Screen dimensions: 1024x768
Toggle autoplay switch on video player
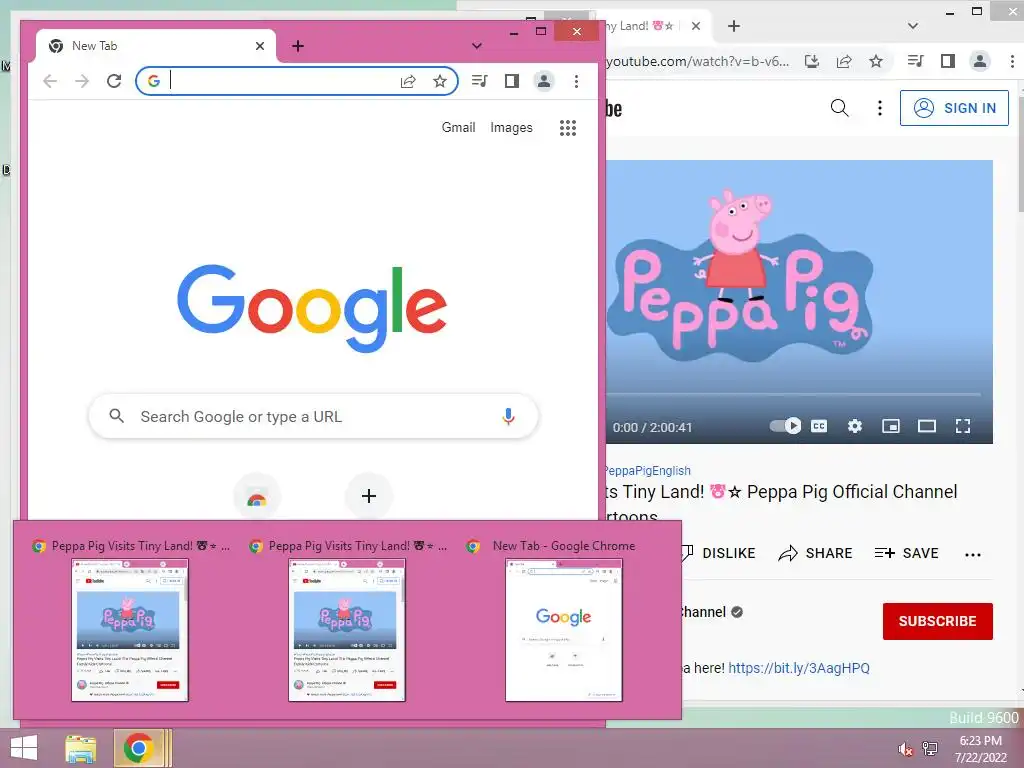coord(785,426)
